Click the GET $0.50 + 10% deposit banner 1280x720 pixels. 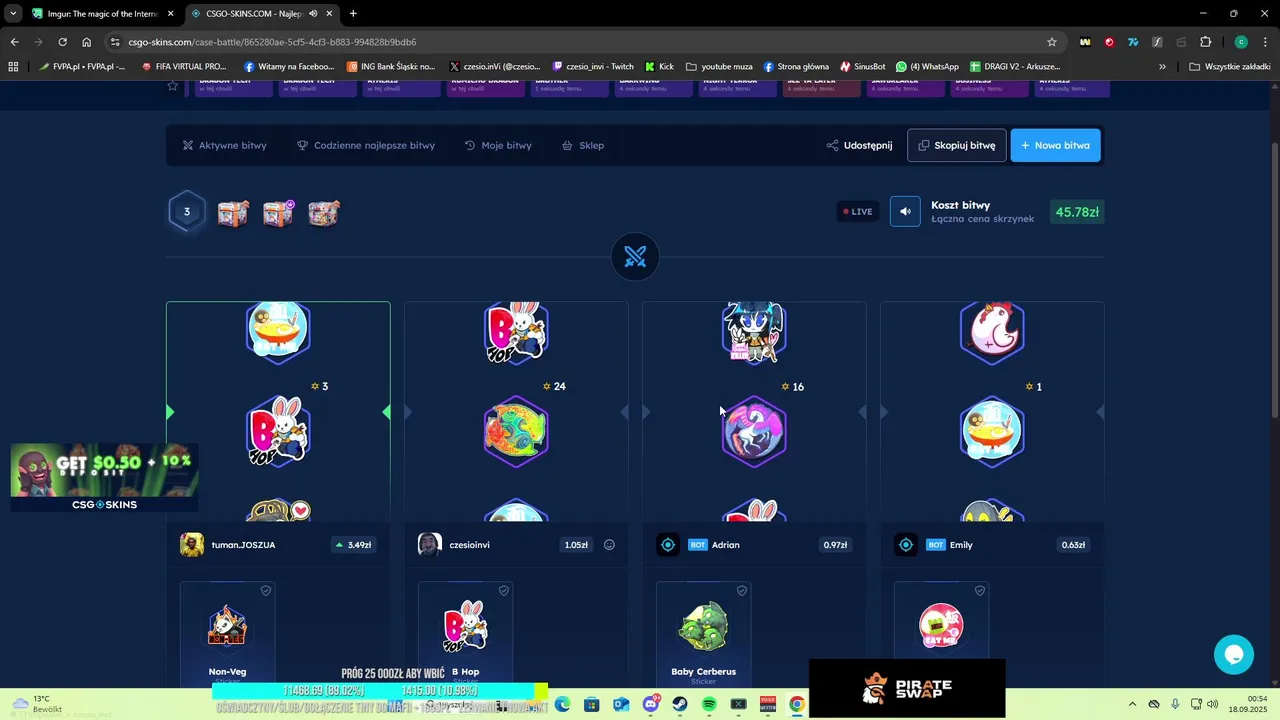tap(104, 477)
